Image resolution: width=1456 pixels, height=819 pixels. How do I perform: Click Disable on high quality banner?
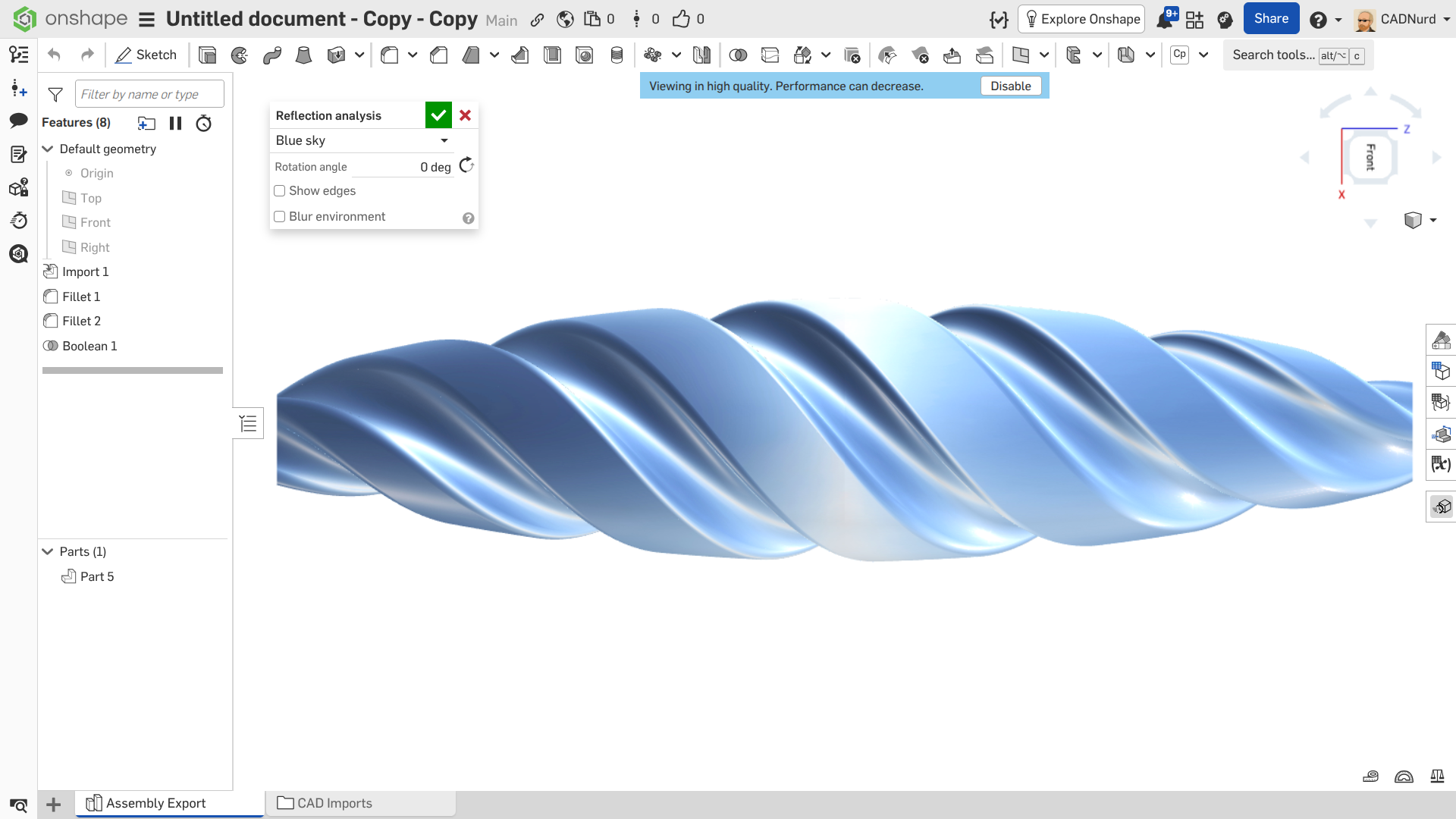[1010, 86]
